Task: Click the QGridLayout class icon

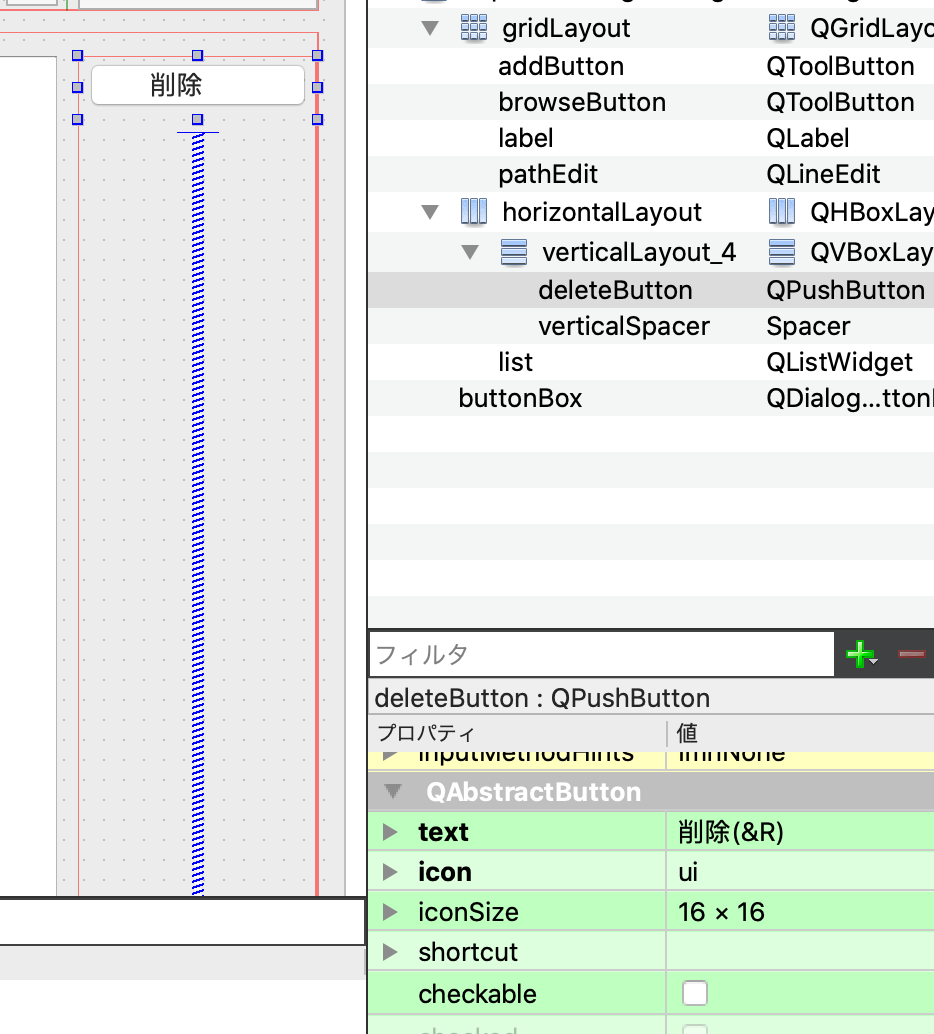Action: click(x=782, y=28)
